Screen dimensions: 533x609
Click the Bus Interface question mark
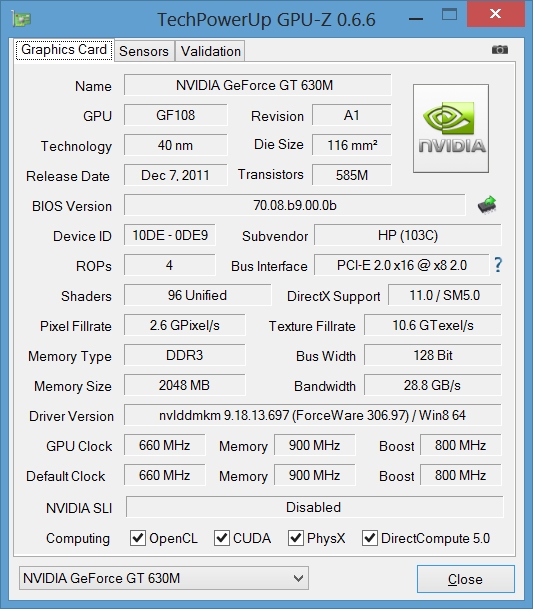[x=498, y=265]
